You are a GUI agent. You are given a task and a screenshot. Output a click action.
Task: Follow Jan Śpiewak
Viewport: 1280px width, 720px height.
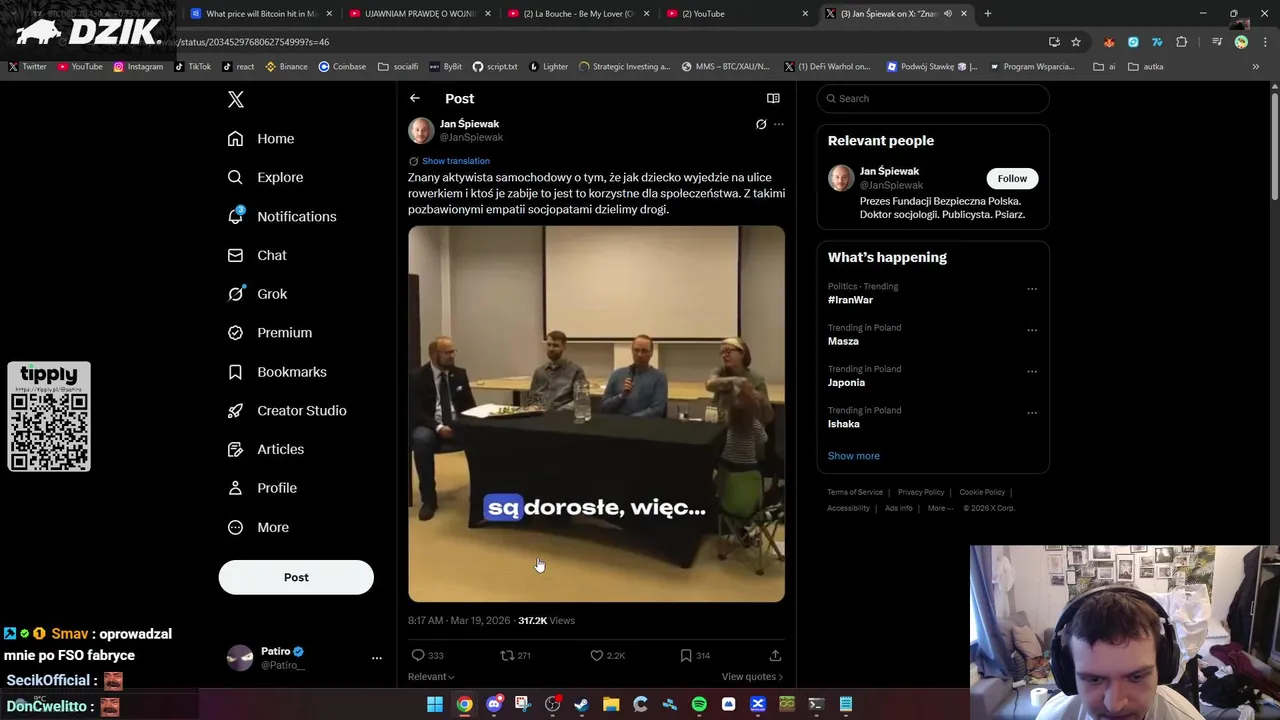[x=1012, y=179]
